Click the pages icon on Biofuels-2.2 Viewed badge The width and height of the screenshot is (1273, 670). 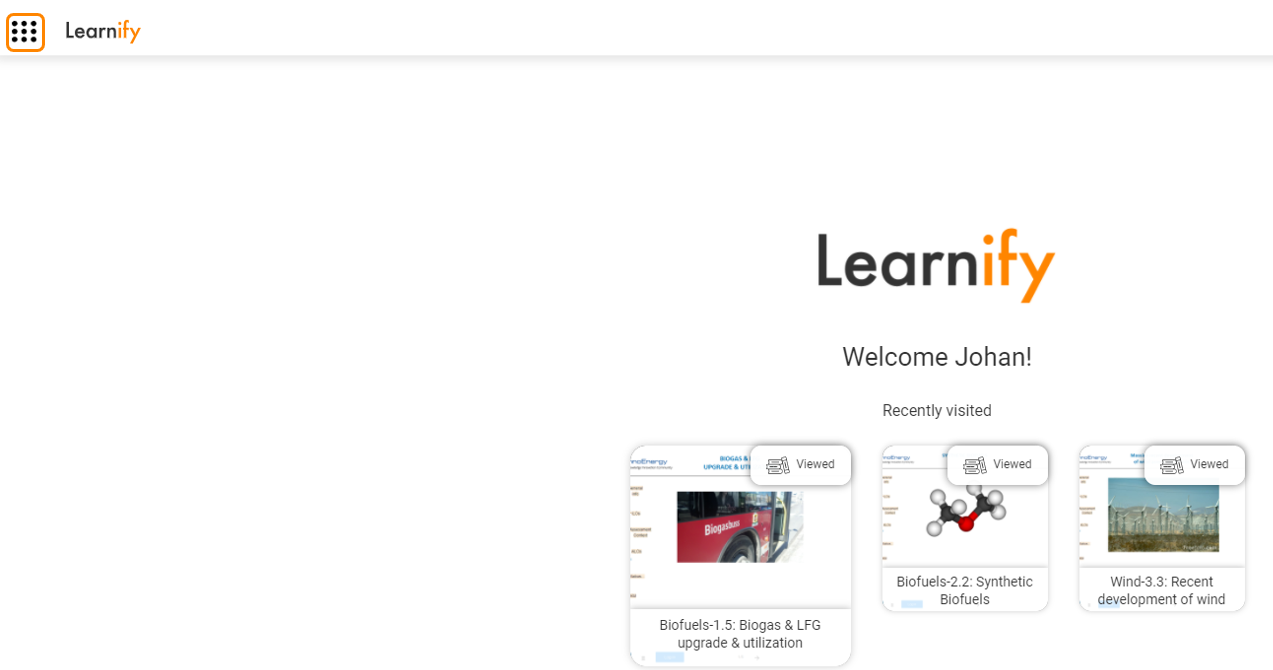tap(975, 464)
